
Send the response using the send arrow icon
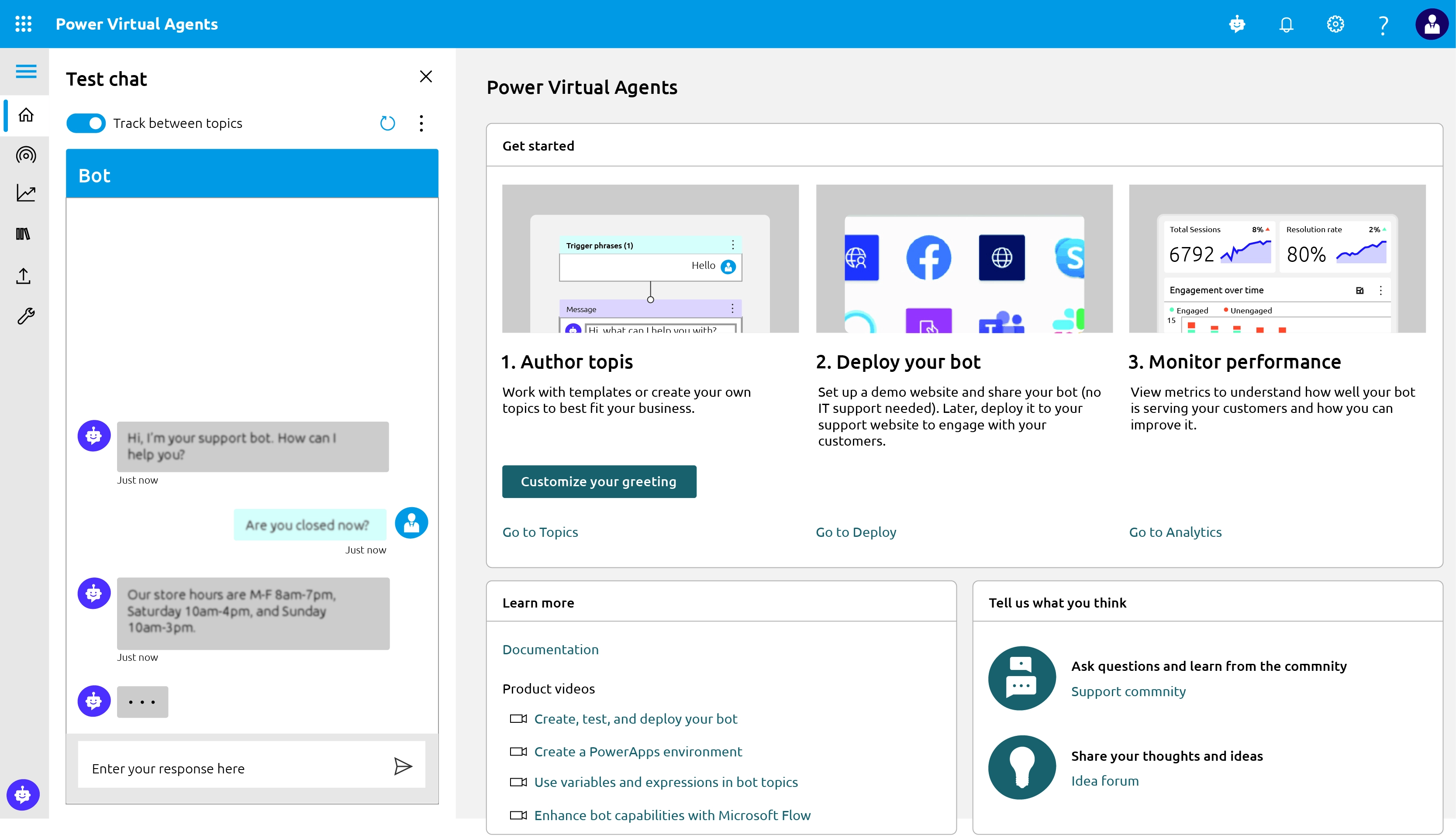tap(404, 766)
